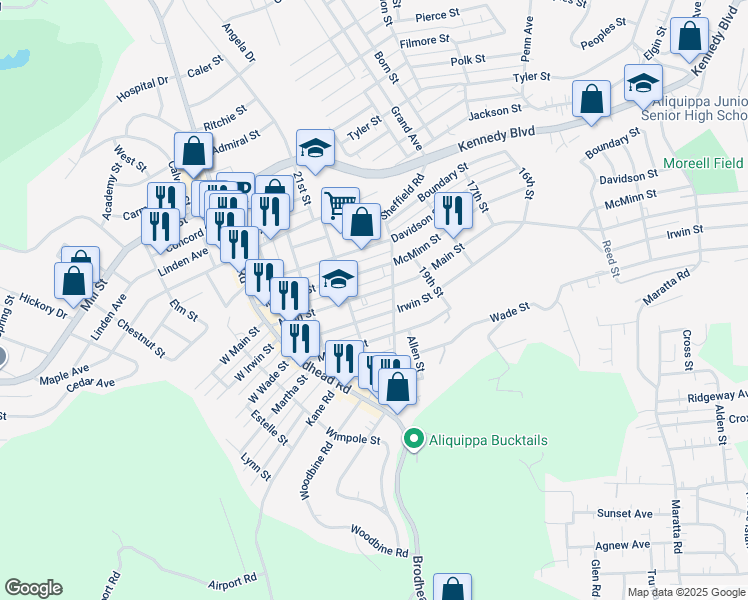Select the Moreell Field park label
The height and width of the screenshot is (600, 748).
pyautogui.click(x=703, y=163)
